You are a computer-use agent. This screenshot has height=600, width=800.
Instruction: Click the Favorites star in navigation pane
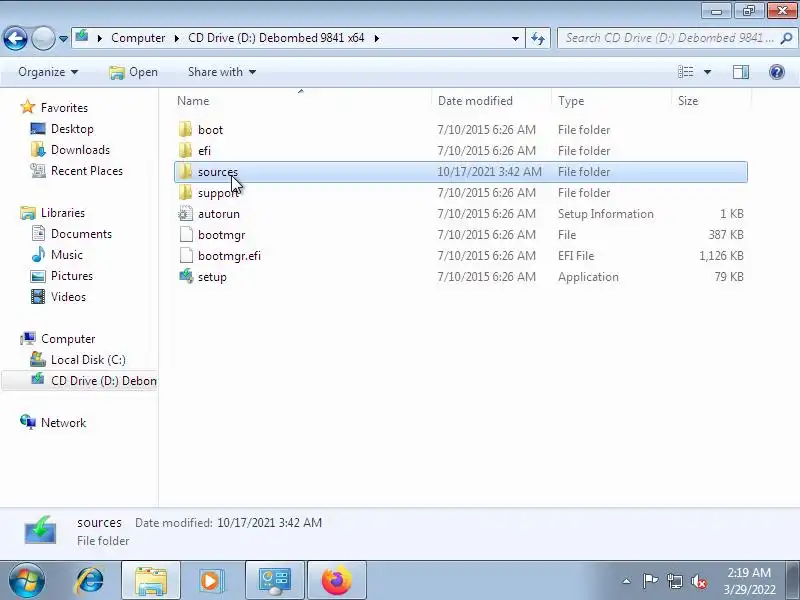[28, 107]
